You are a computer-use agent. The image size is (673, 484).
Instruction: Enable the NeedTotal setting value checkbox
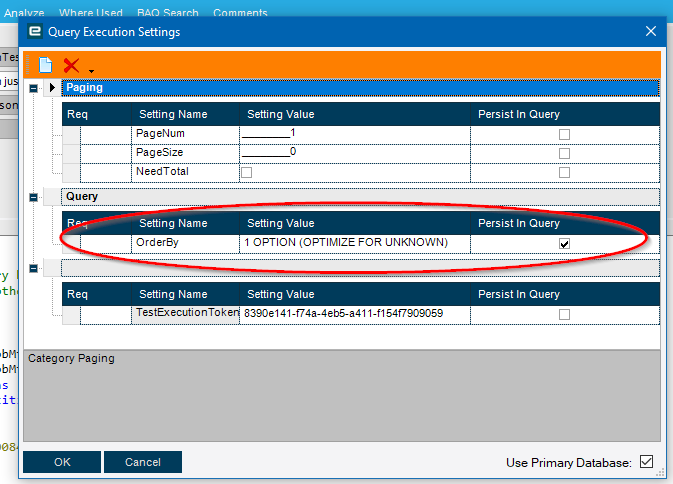pos(246,172)
